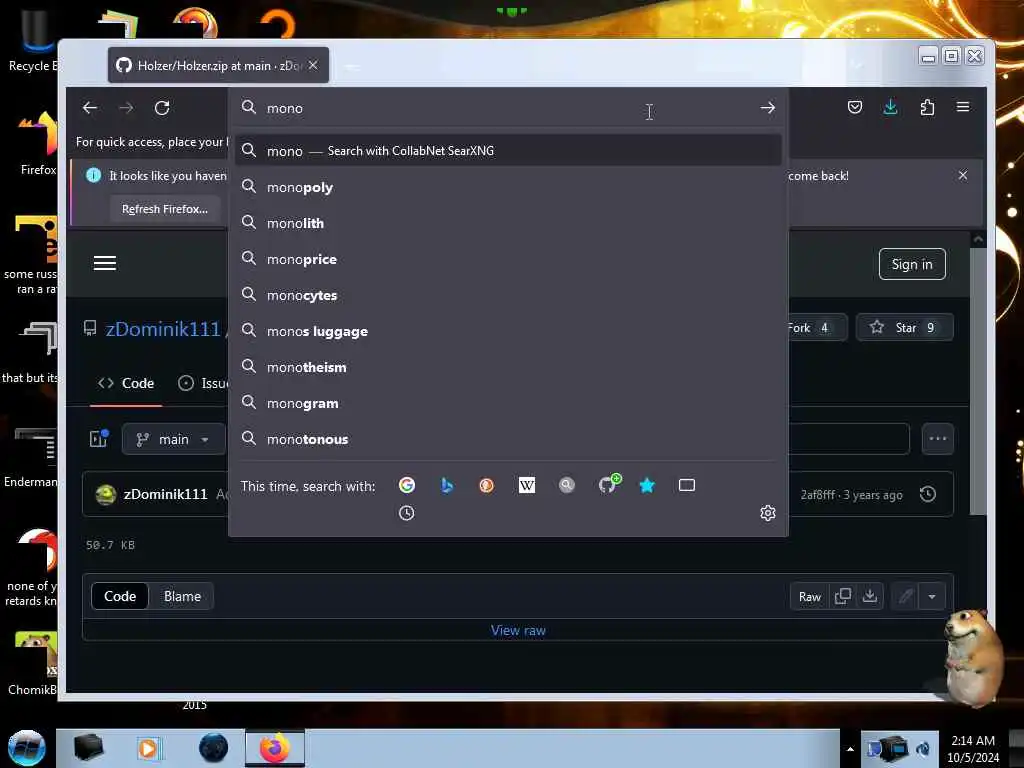The width and height of the screenshot is (1024, 768).
Task: Open the volume icon in system tray
Action: click(923, 748)
